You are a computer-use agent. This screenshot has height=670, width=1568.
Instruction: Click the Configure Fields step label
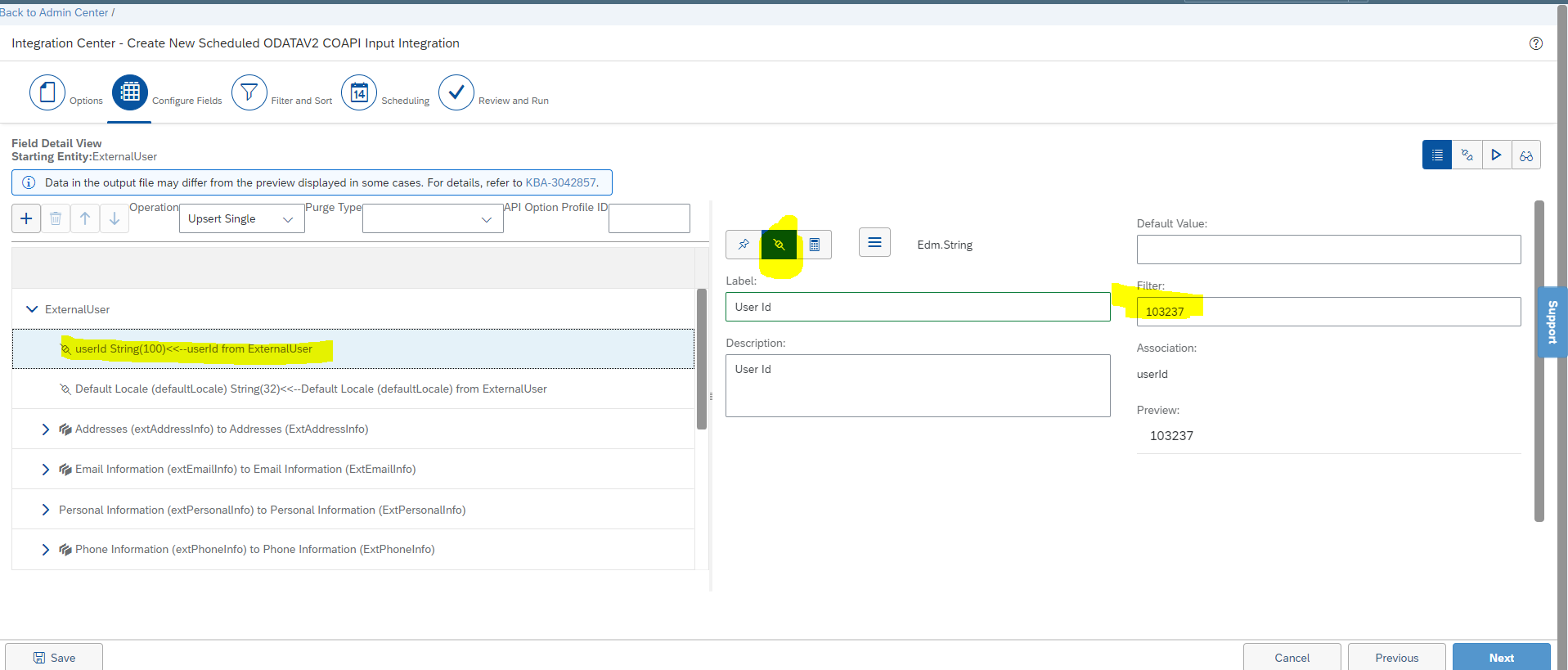click(x=187, y=101)
